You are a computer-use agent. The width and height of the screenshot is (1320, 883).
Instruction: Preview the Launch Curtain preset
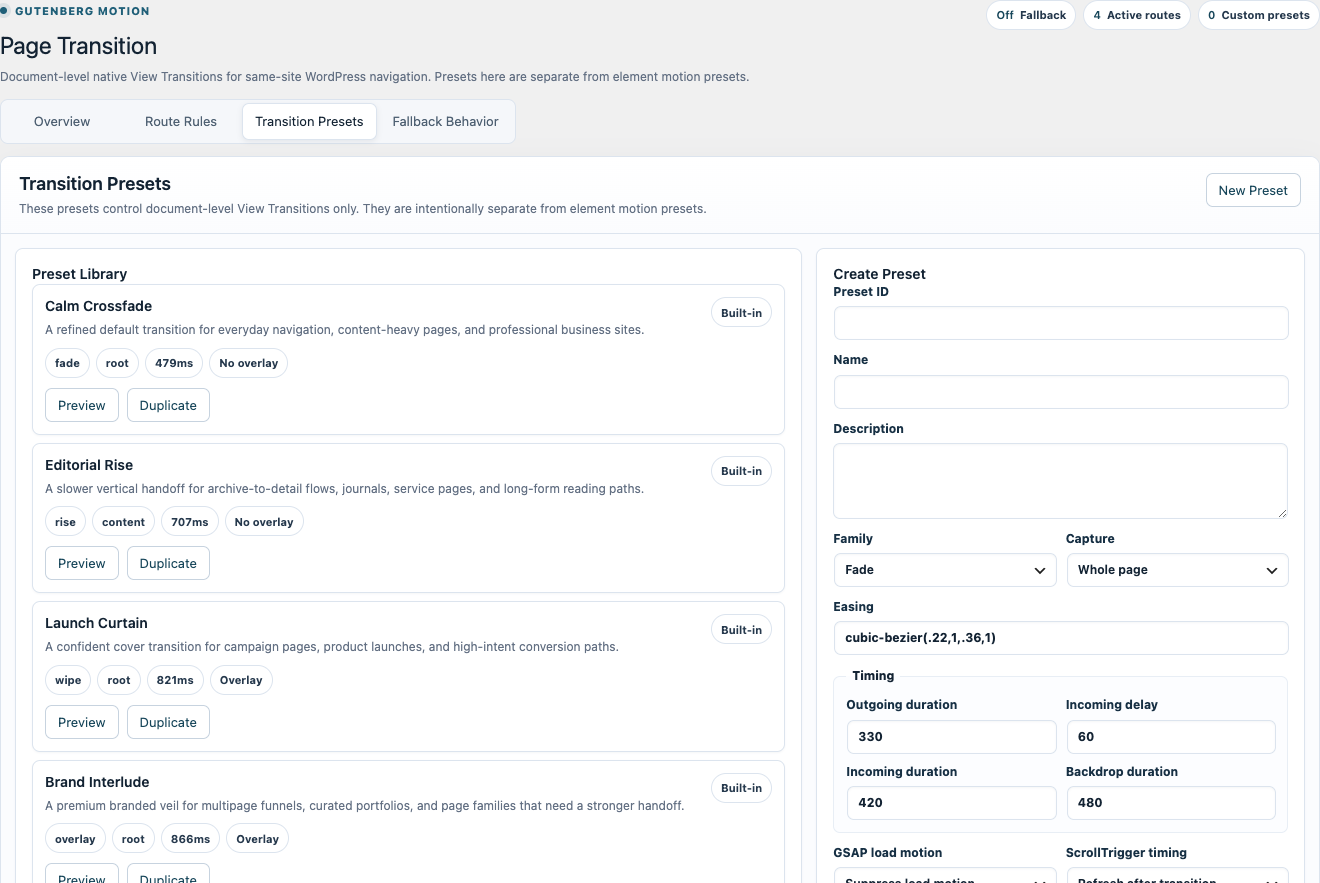(x=82, y=722)
